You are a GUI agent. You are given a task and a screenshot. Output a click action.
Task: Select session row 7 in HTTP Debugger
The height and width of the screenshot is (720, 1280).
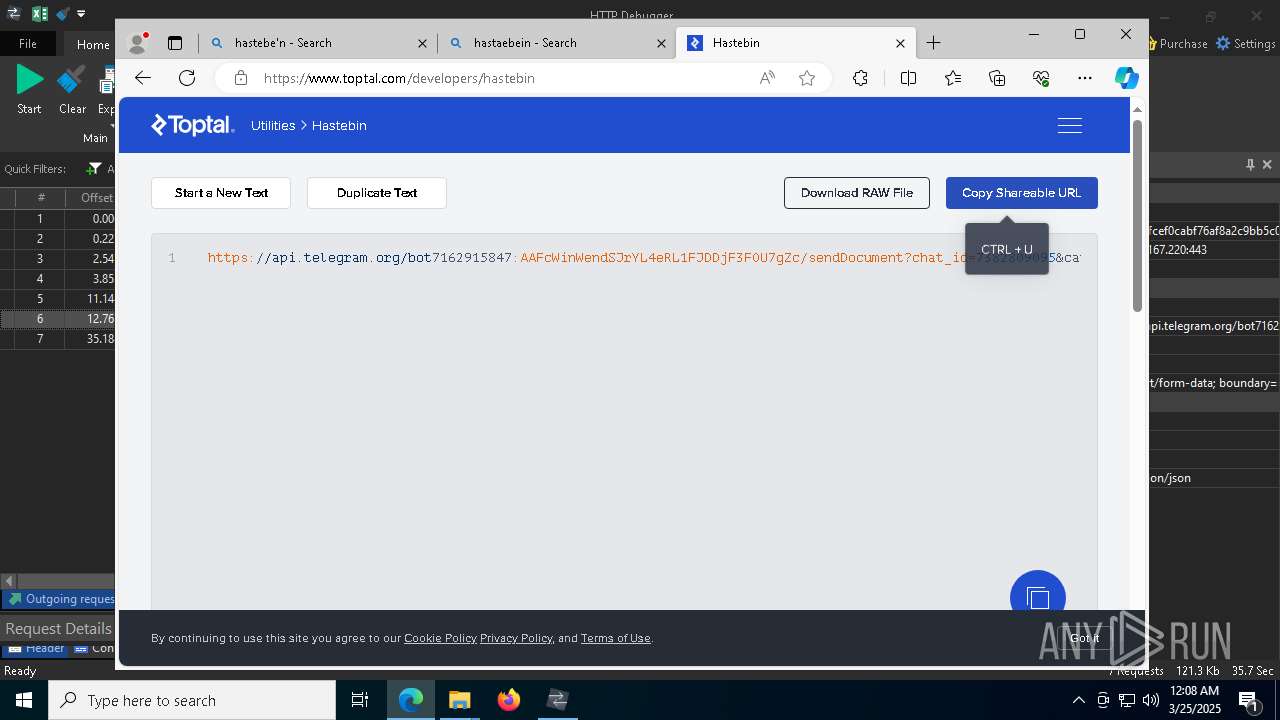[x=58, y=339]
